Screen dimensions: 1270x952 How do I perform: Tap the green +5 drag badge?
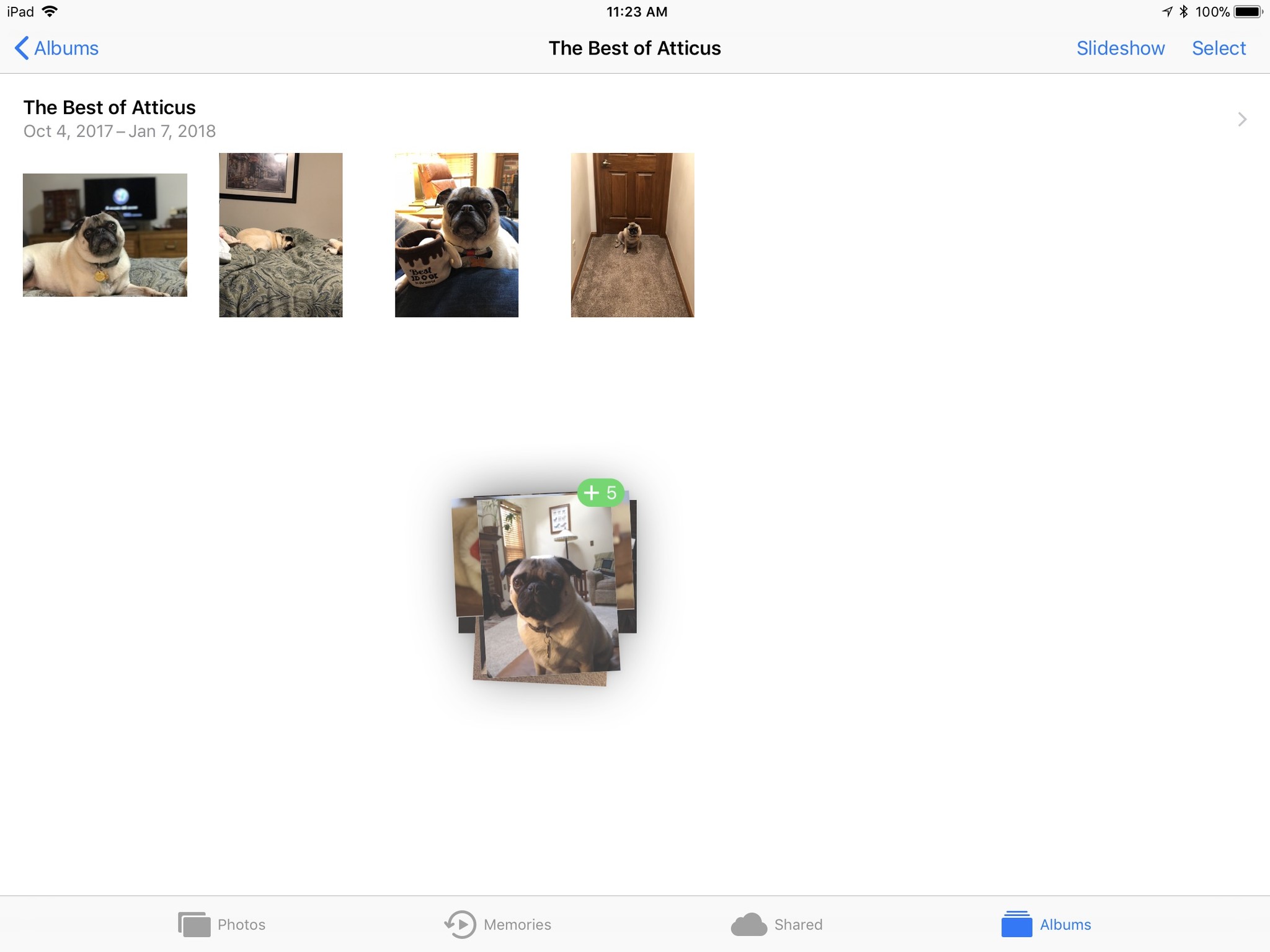[600, 493]
